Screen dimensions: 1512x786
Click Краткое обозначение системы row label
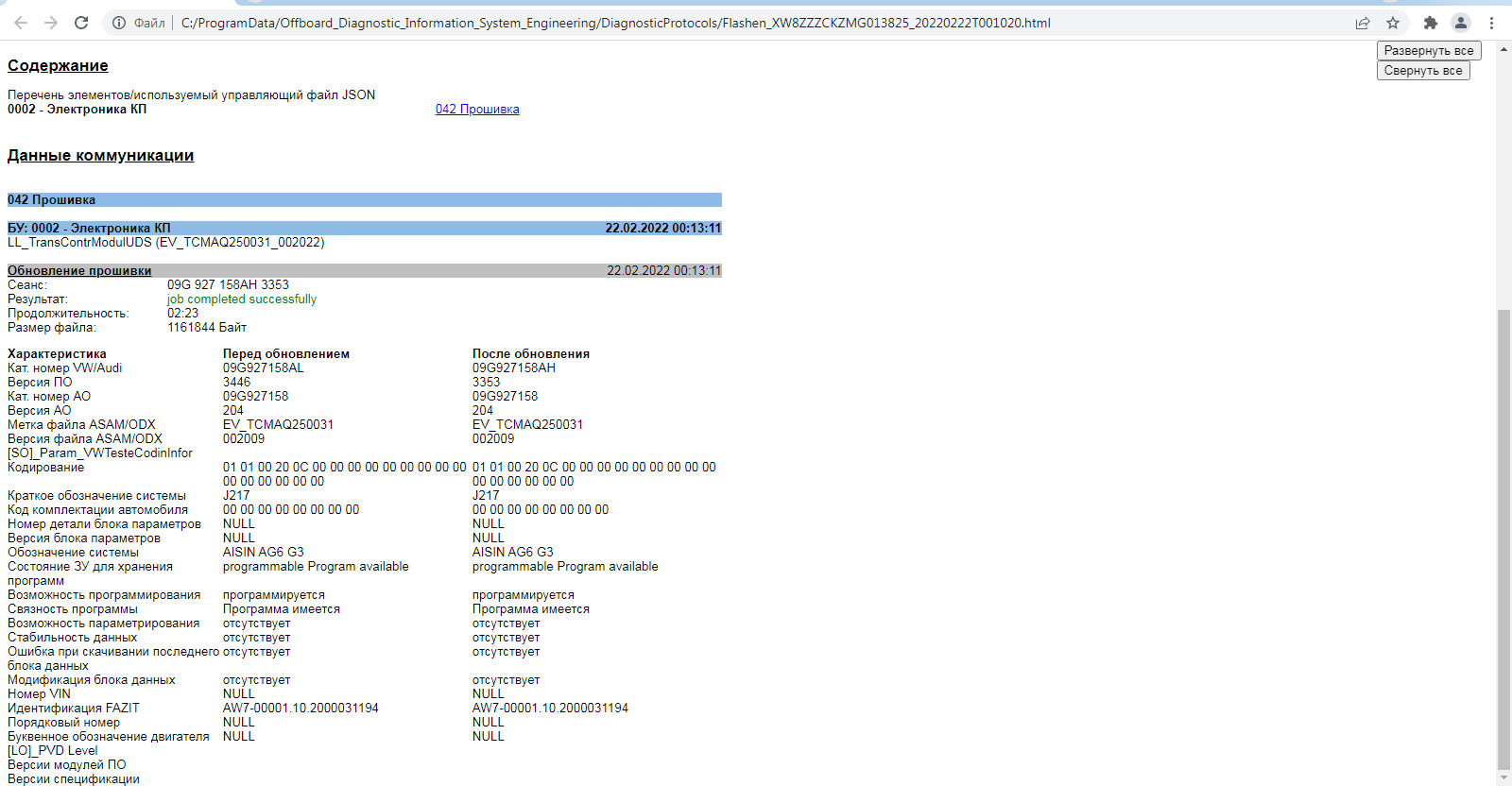97,495
